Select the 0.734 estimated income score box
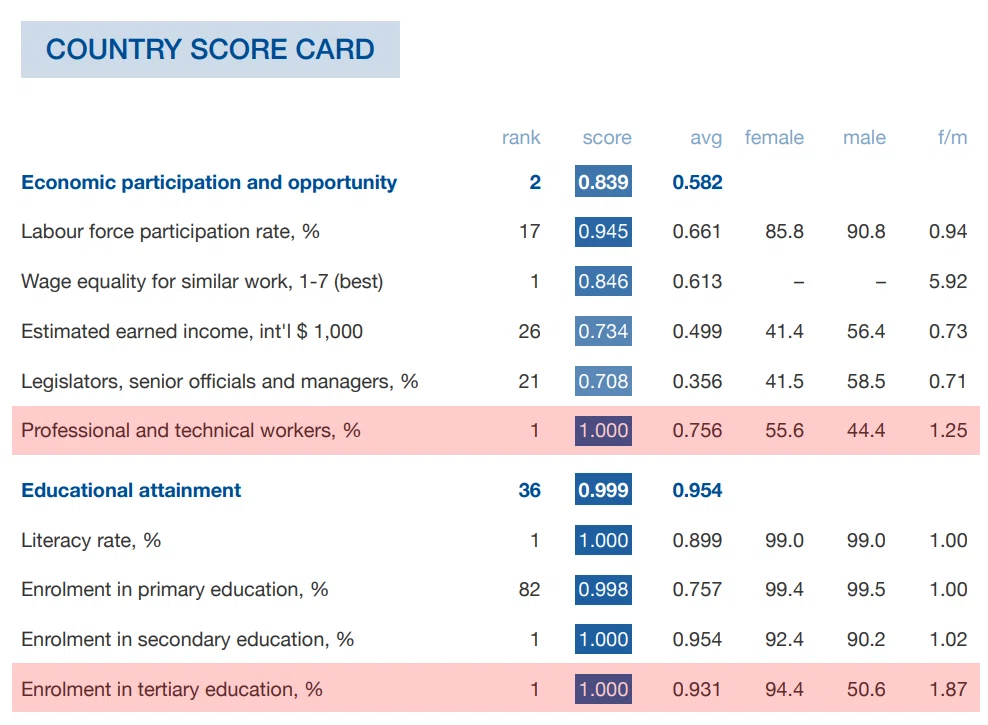Image resolution: width=988 pixels, height=725 pixels. [x=603, y=331]
